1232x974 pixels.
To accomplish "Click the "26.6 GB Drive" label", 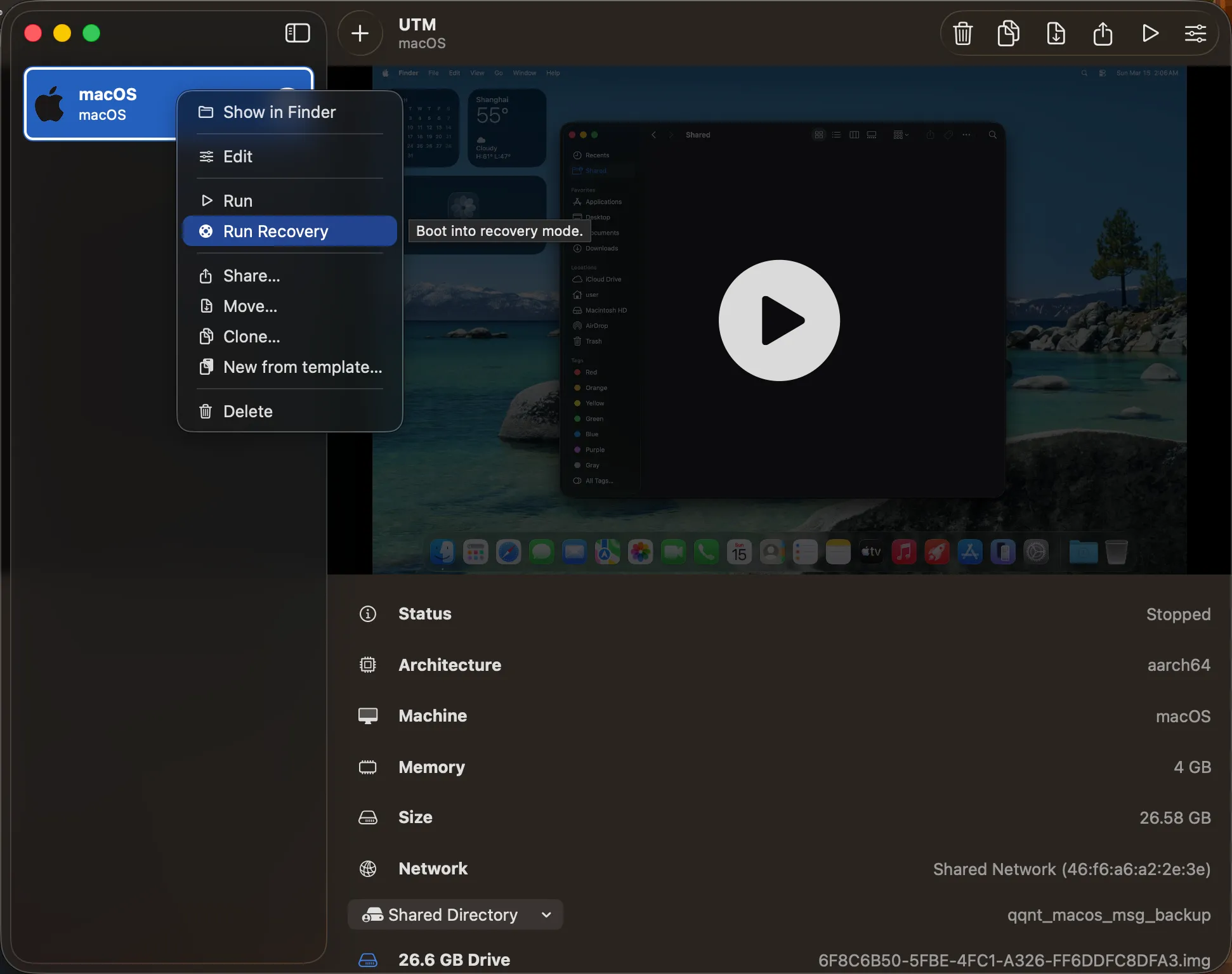I will click(454, 960).
